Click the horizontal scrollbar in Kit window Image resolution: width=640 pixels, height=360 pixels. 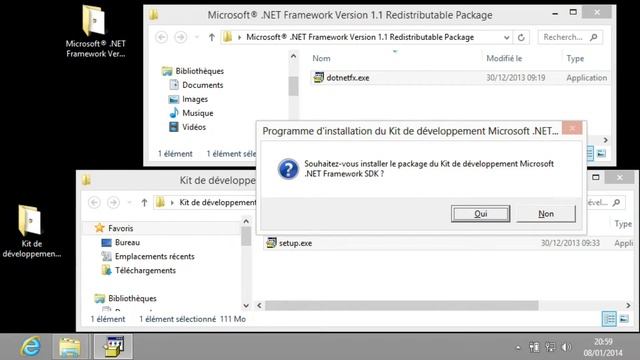(x=402, y=305)
